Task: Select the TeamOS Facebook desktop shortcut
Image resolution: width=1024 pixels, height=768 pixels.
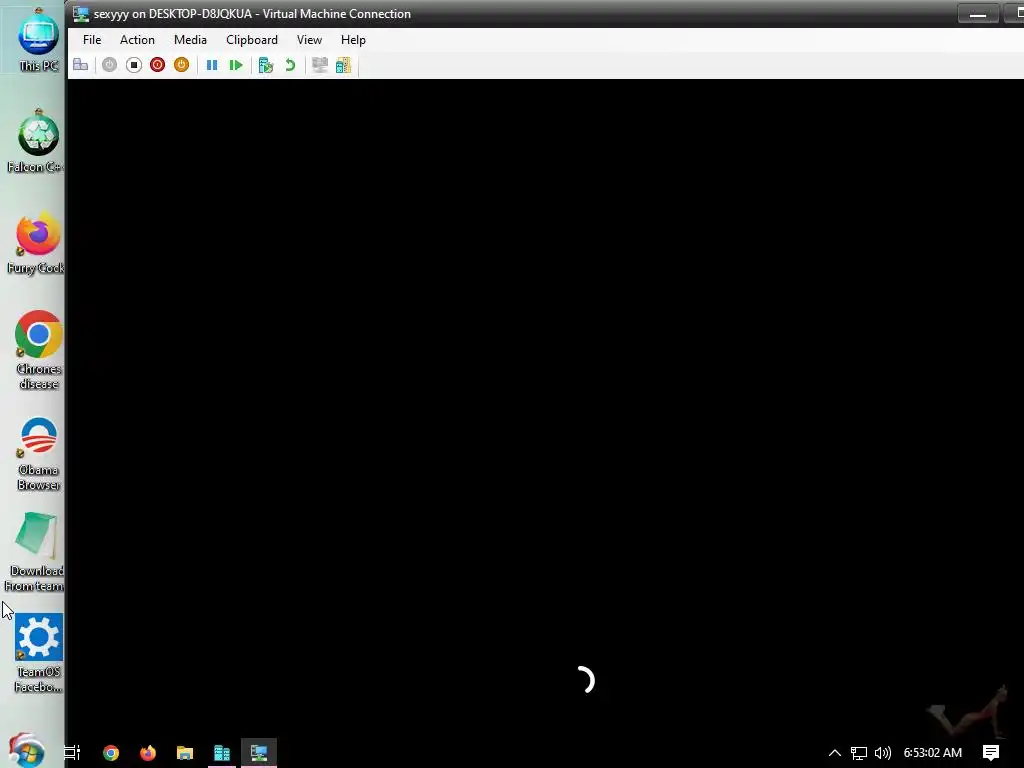Action: pos(39,653)
